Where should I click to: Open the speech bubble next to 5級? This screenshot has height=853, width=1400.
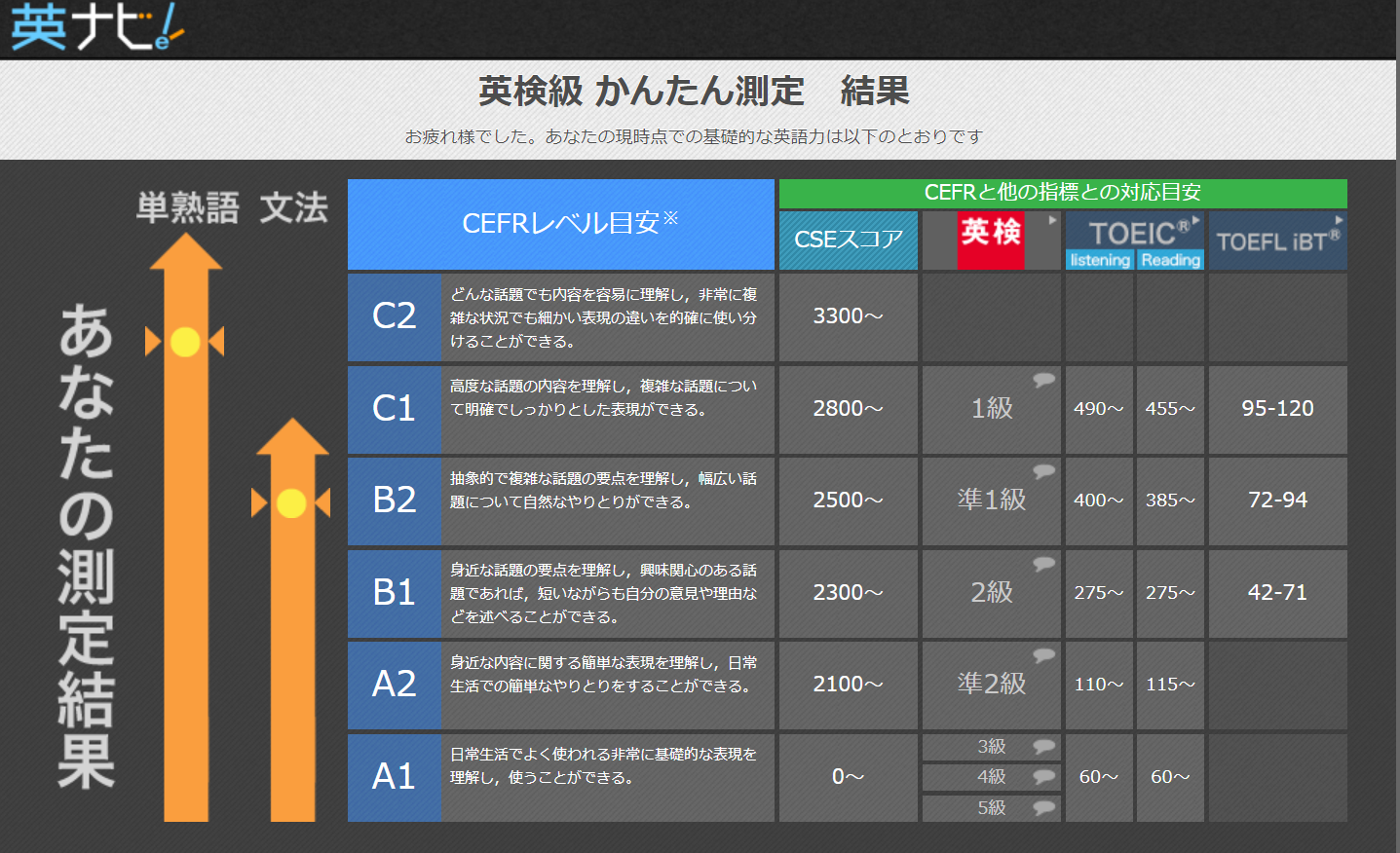tap(1043, 807)
